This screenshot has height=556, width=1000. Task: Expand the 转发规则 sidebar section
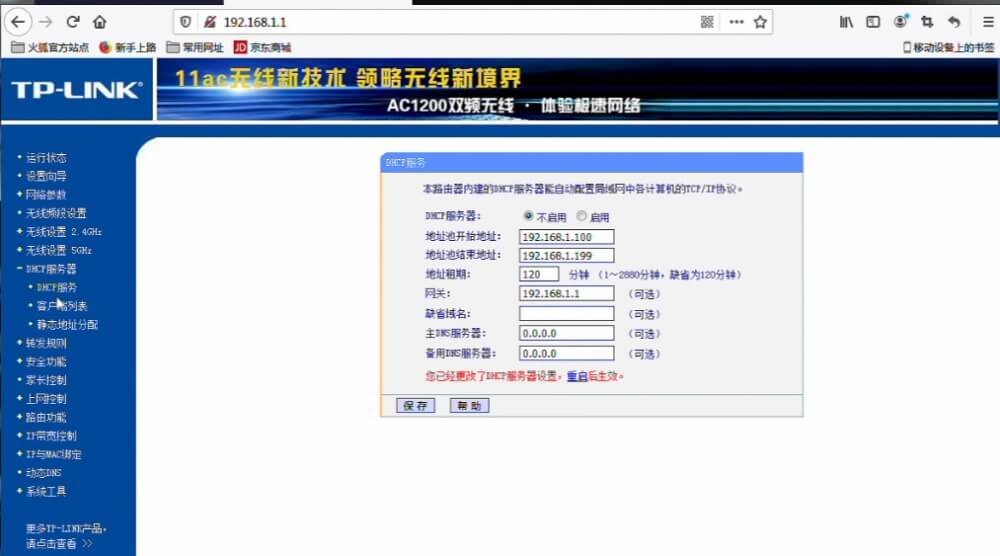46,343
